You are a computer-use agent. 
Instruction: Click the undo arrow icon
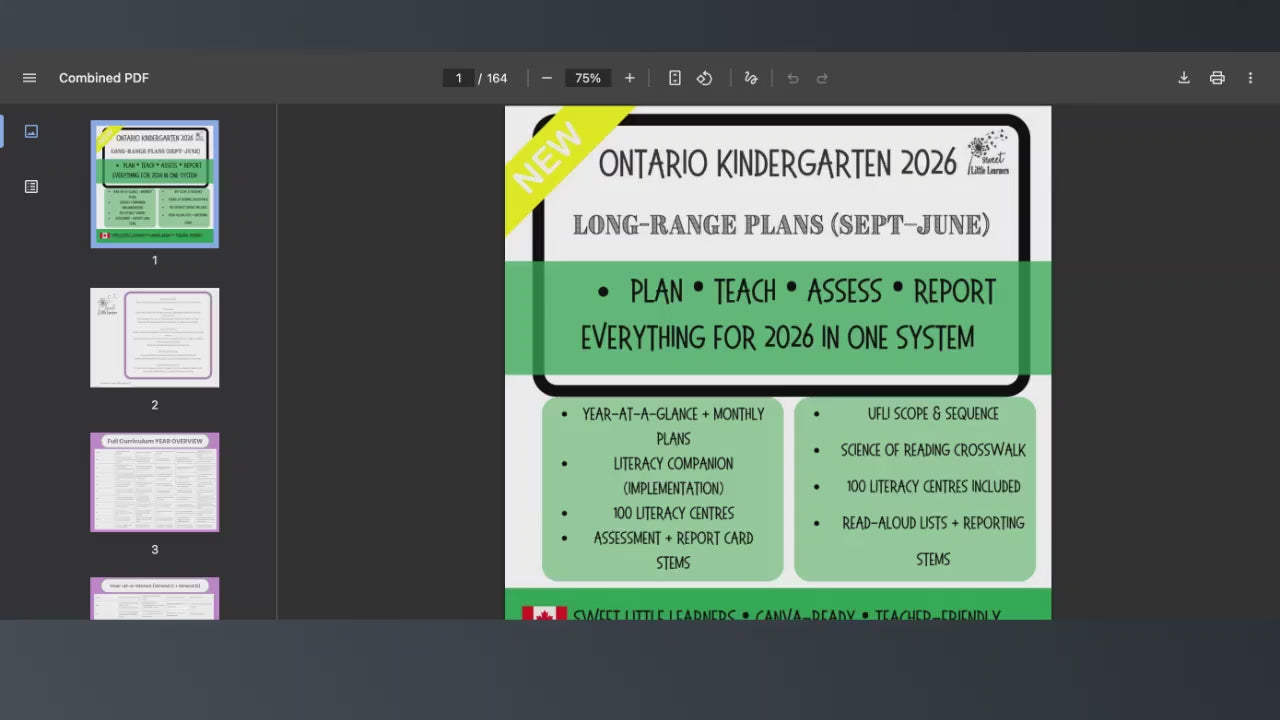click(x=793, y=78)
